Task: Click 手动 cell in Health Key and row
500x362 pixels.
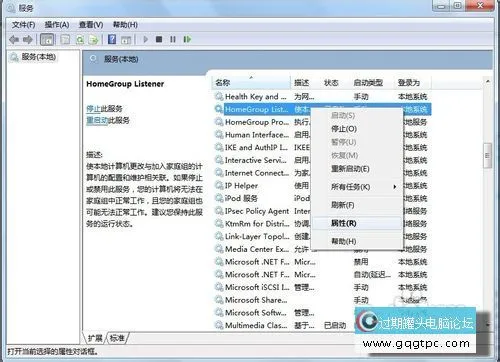Action: [361, 97]
